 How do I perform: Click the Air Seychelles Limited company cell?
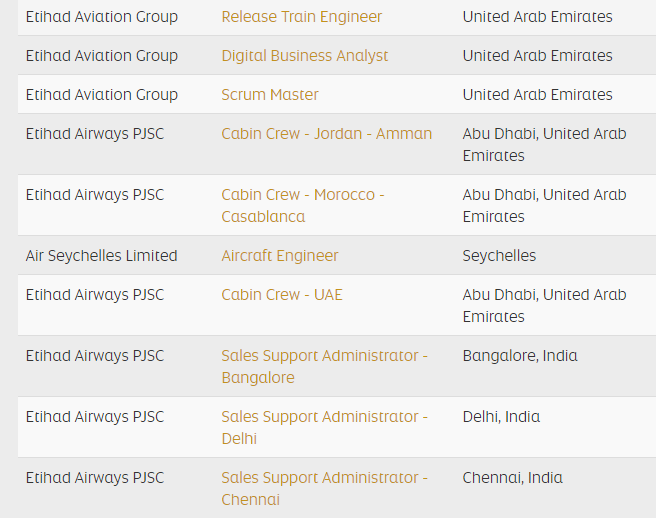point(101,256)
